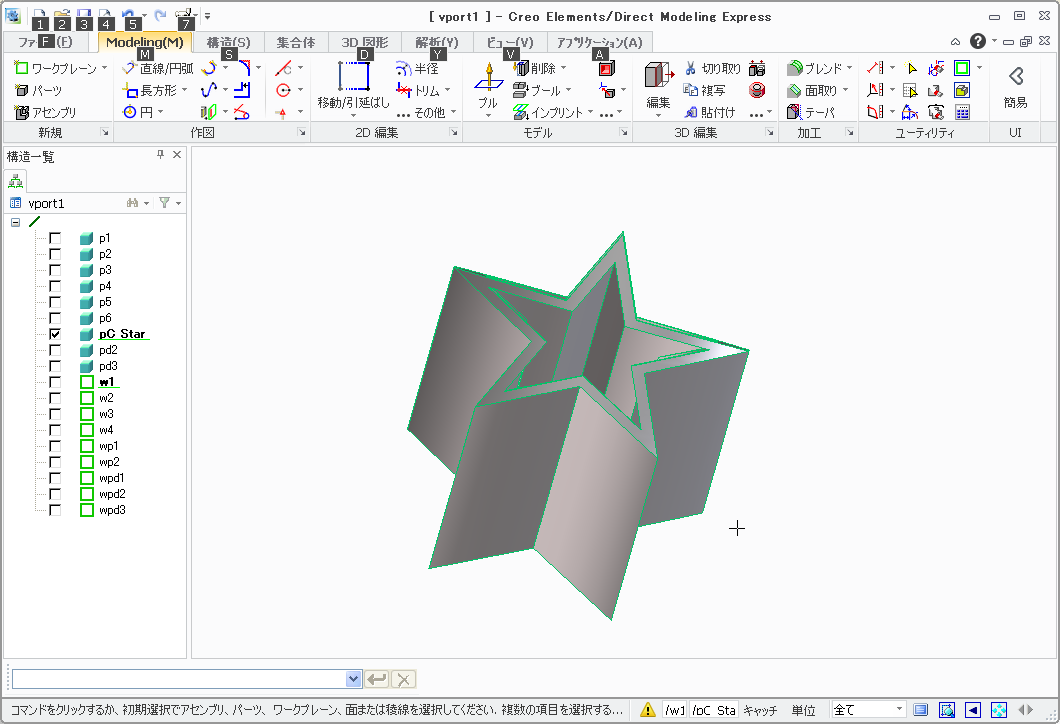Select the ブレンド (blend) tool

pos(795,69)
